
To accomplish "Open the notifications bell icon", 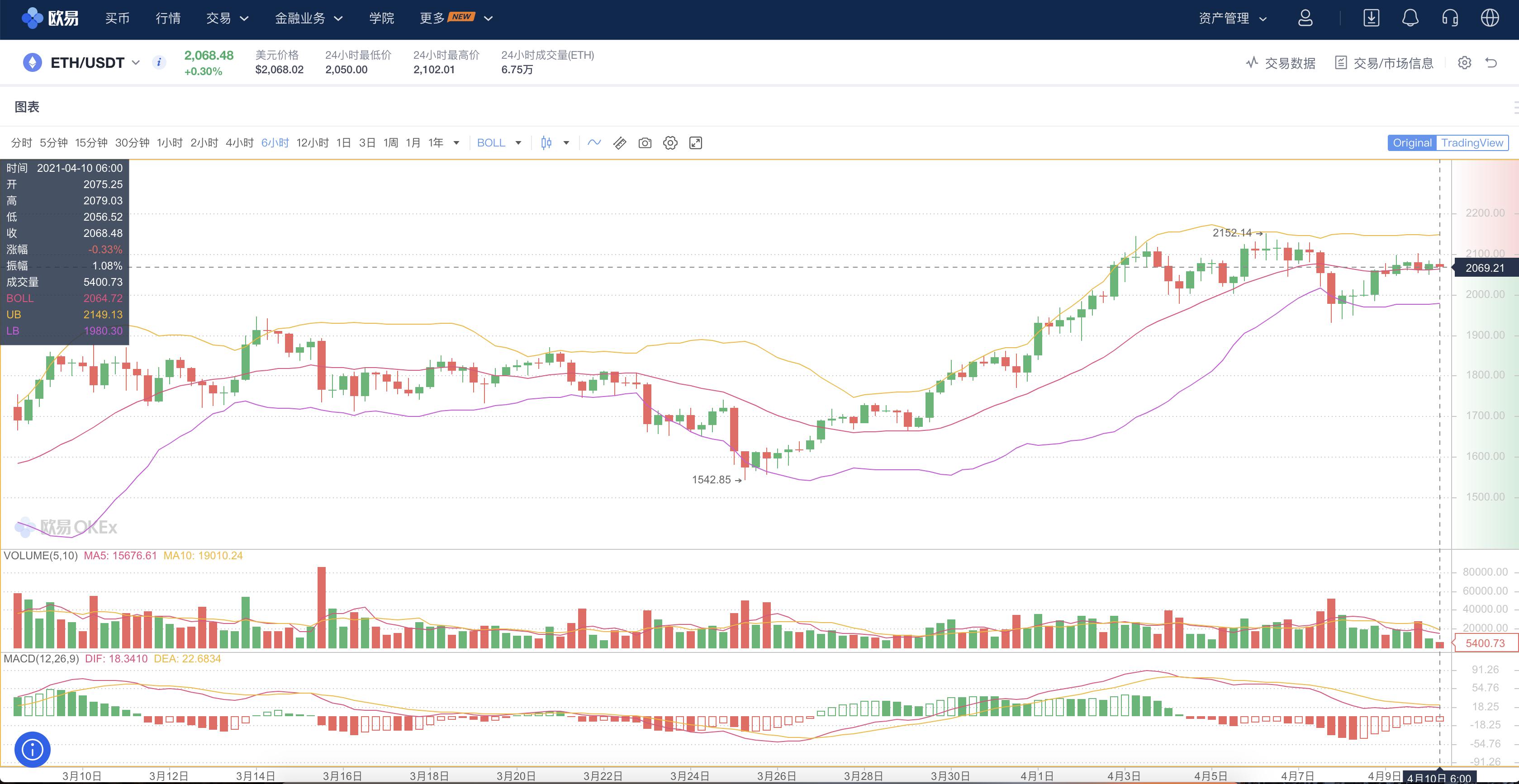I will (x=1410, y=18).
